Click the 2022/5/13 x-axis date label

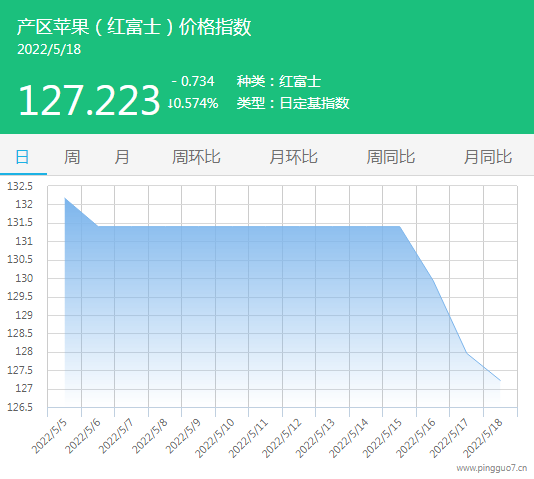[x=315, y=438]
